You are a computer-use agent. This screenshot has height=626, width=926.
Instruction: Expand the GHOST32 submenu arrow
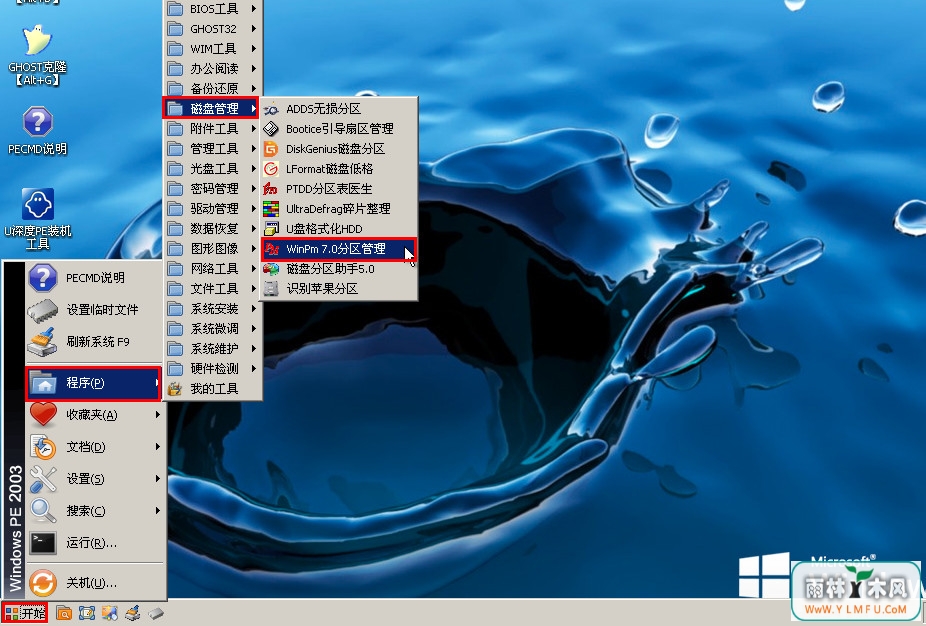253,28
